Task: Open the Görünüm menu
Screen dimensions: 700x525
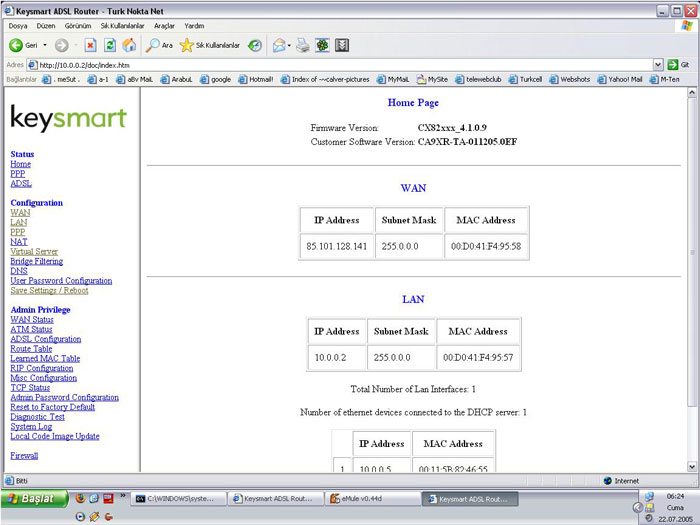Action: point(78,26)
